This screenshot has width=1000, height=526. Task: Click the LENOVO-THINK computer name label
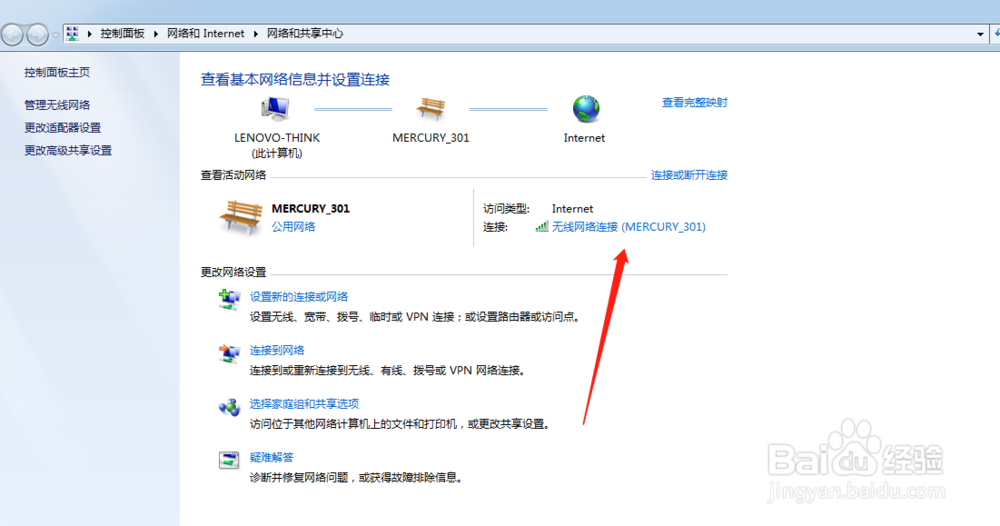[277, 138]
